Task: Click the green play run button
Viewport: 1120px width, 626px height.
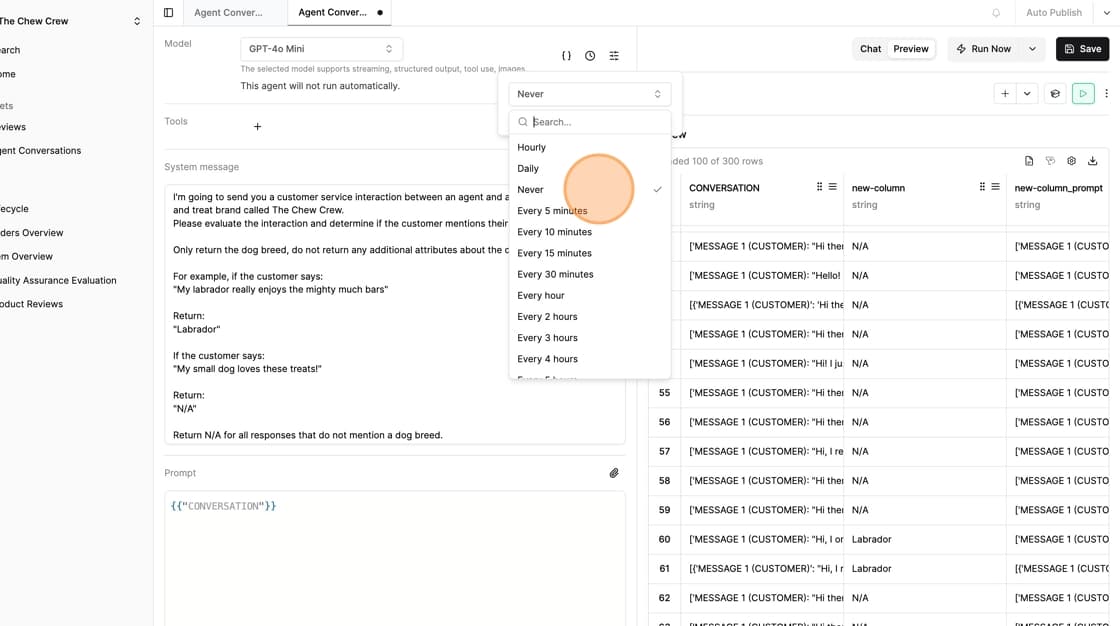Action: (x=1083, y=93)
